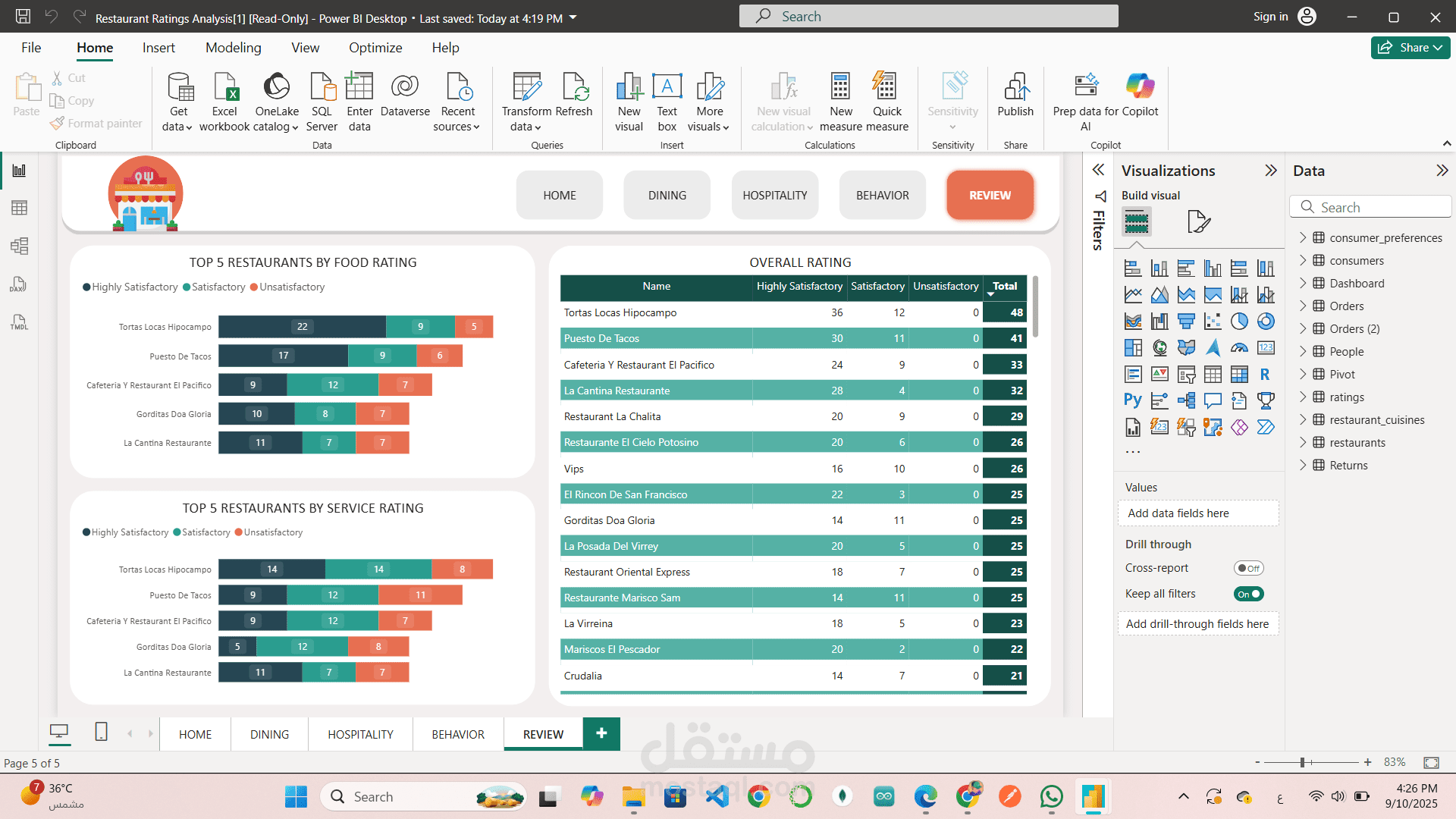Switch to the DINING page tab
Viewport: 1456px width, 819px height.
(269, 734)
